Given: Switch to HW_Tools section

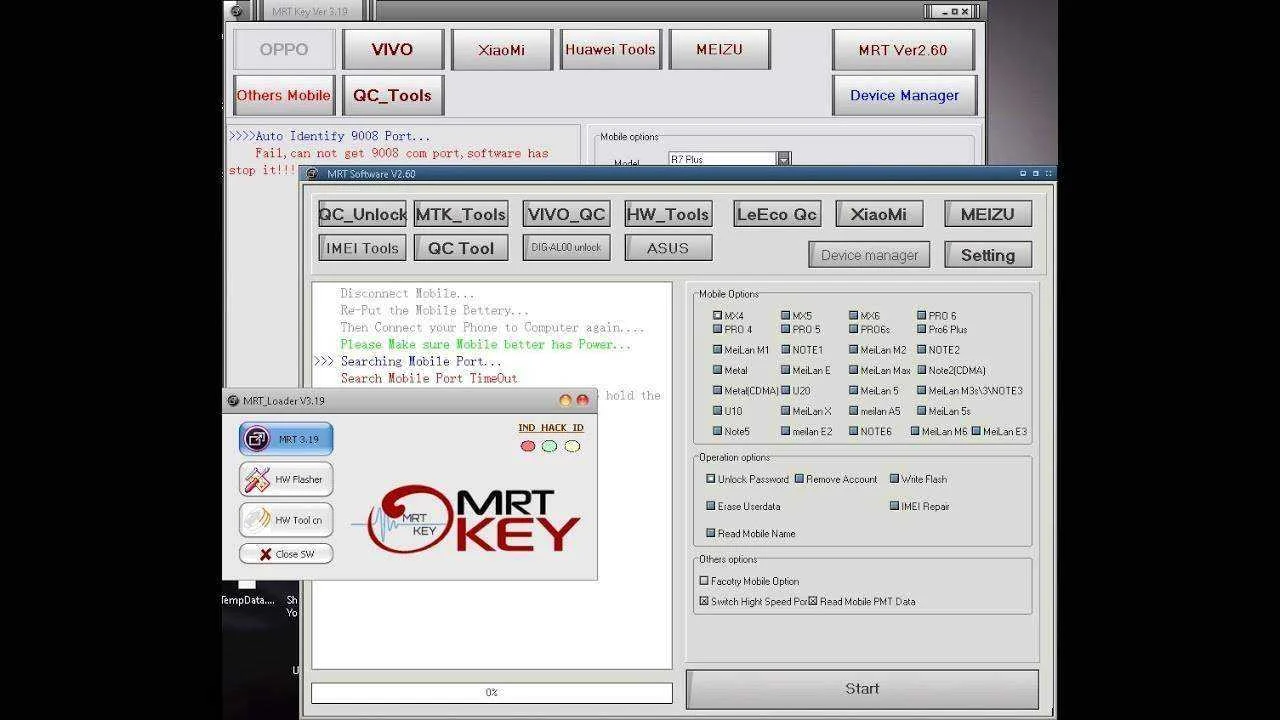Looking at the screenshot, I should coord(668,214).
